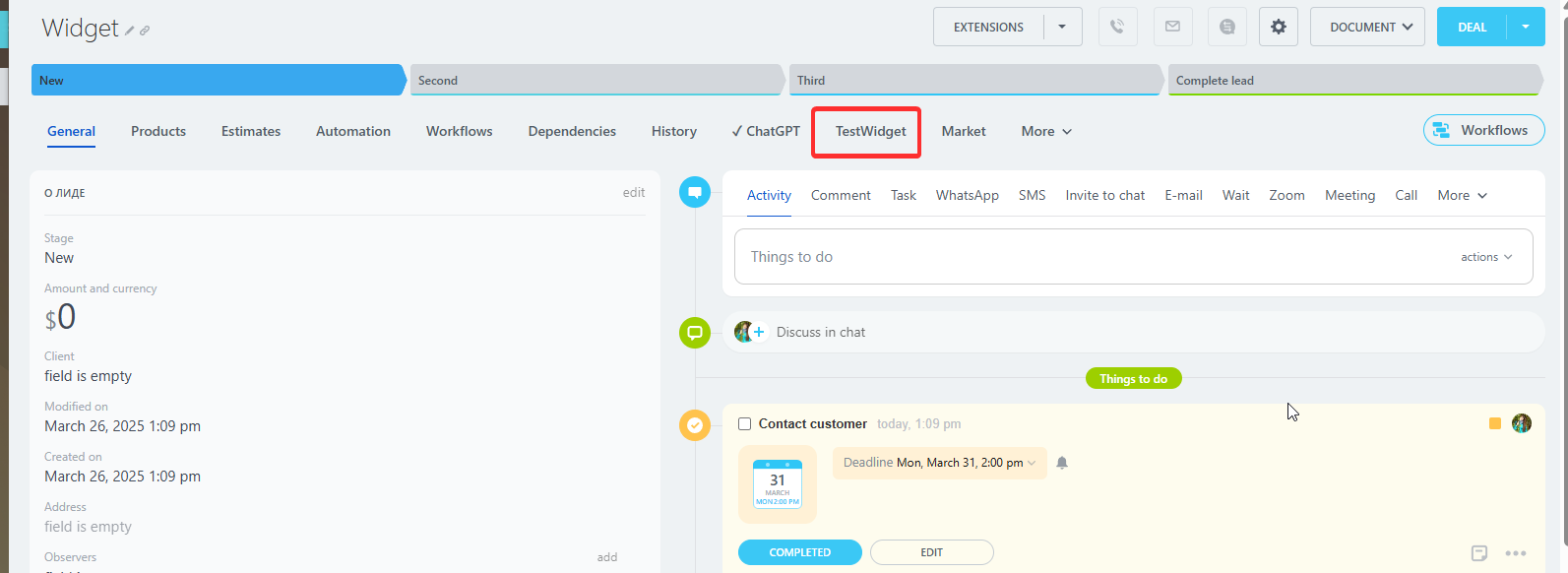This screenshot has width=1568, height=573.
Task: Set stage to Third in pipeline bar
Action: [x=974, y=80]
